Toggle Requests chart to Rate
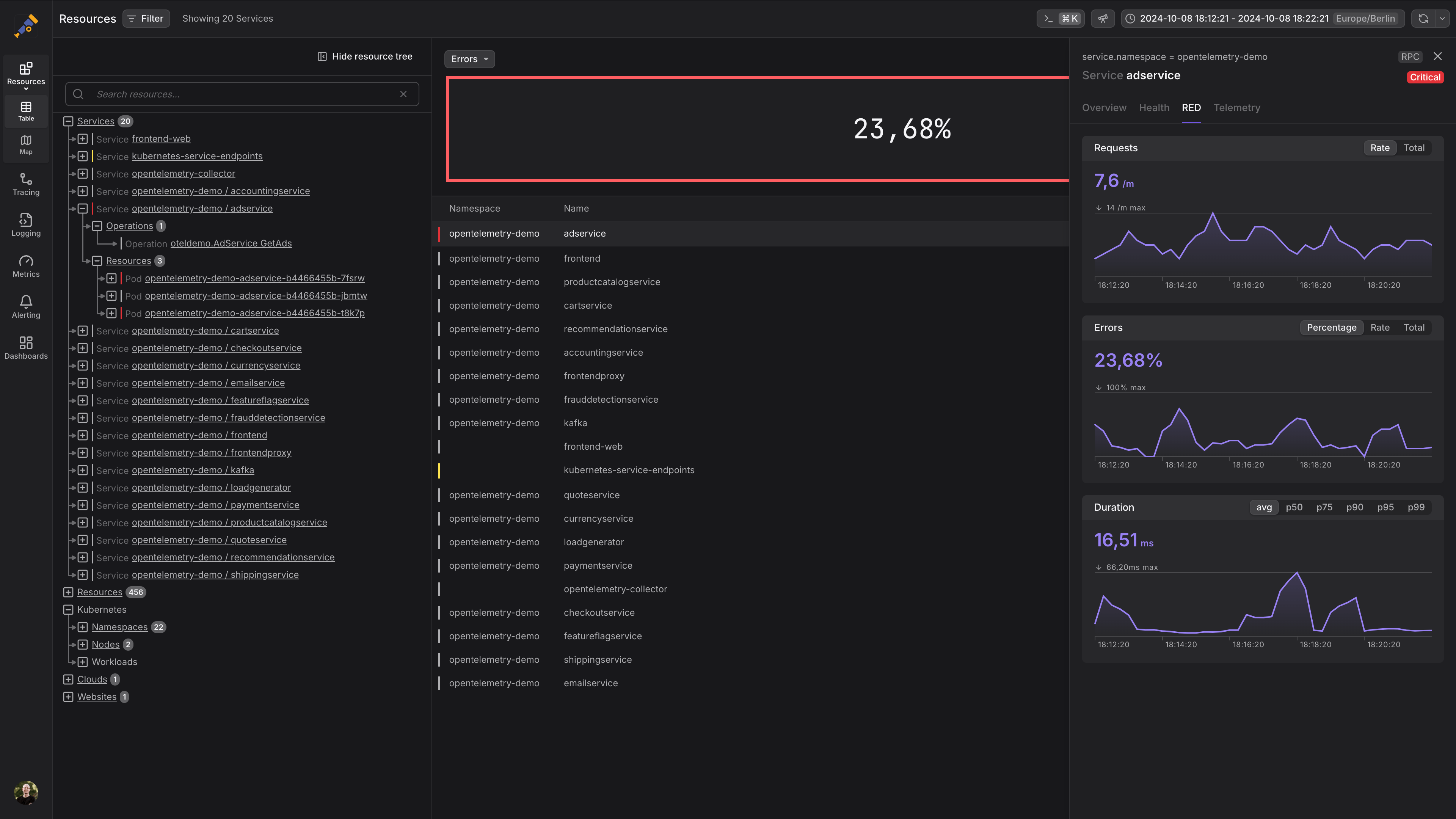 1380,148
